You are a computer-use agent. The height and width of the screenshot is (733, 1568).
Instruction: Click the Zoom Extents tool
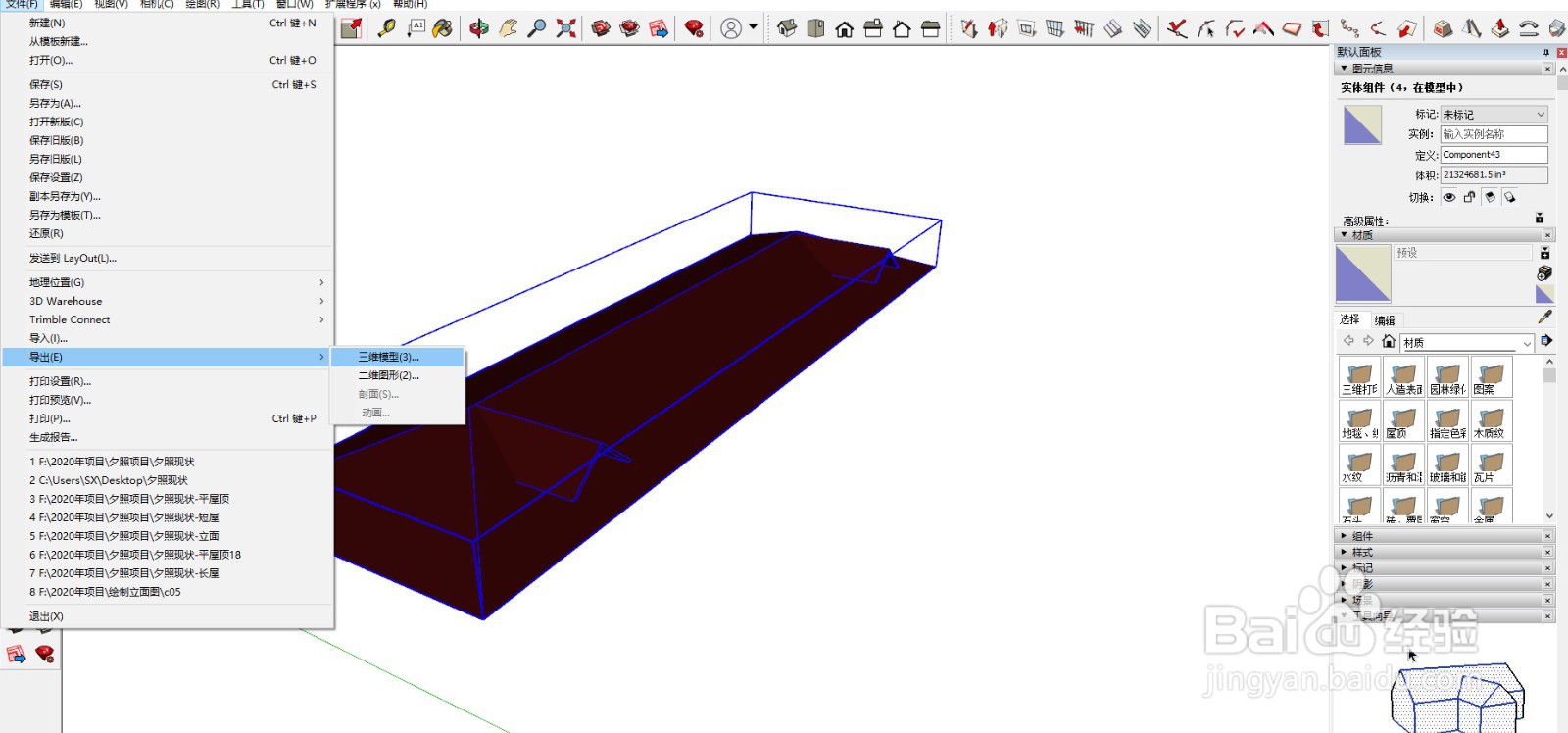pyautogui.click(x=565, y=28)
